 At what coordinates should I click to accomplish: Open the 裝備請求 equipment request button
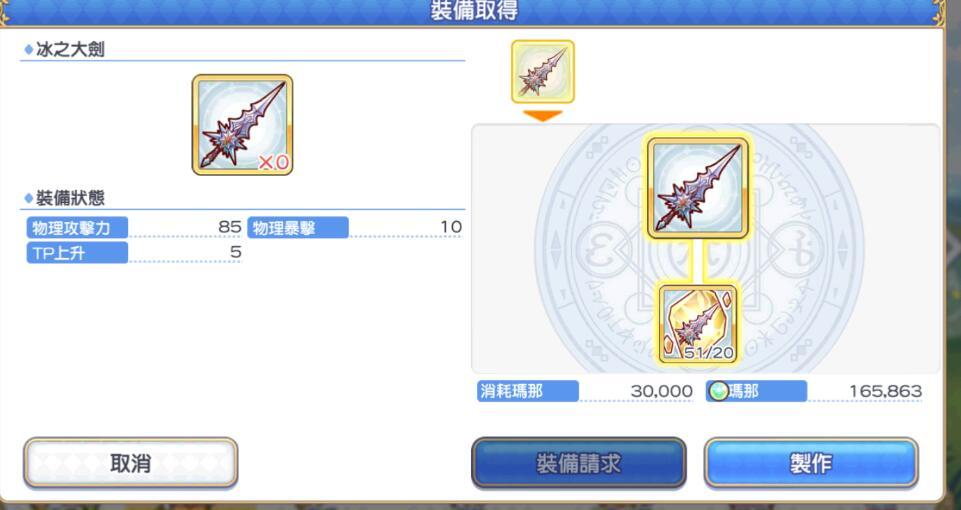tap(579, 463)
